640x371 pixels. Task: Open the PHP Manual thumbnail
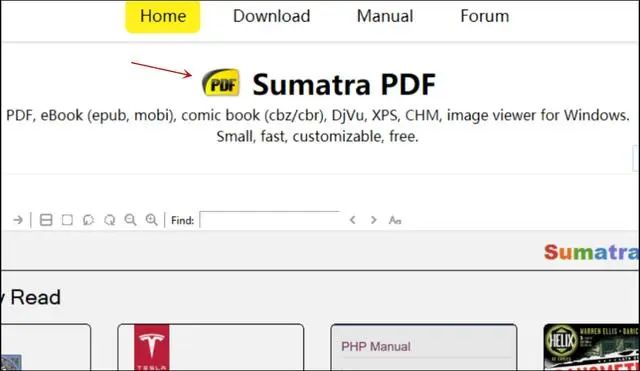[x=424, y=347]
